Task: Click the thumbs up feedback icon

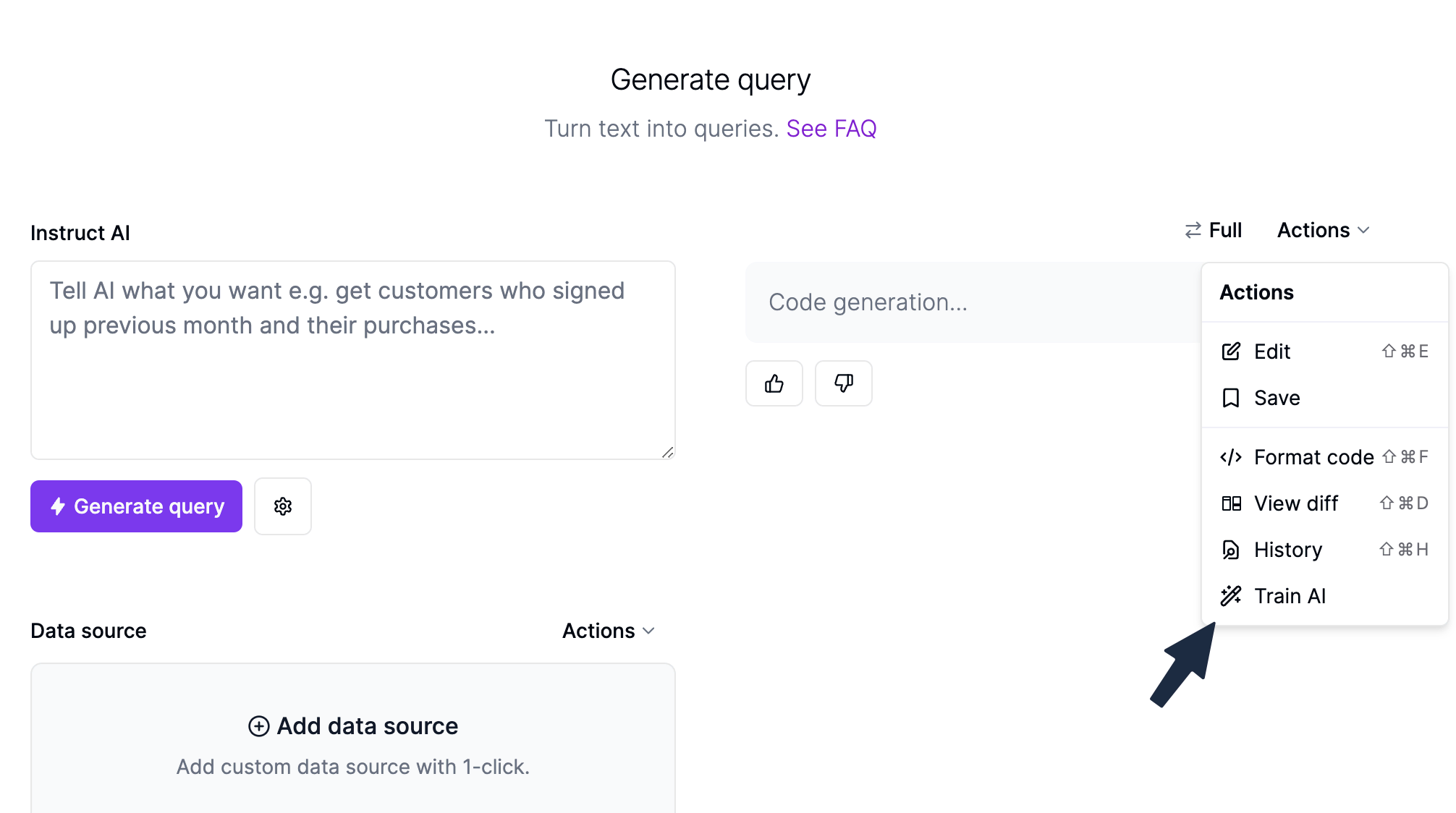Action: click(774, 383)
